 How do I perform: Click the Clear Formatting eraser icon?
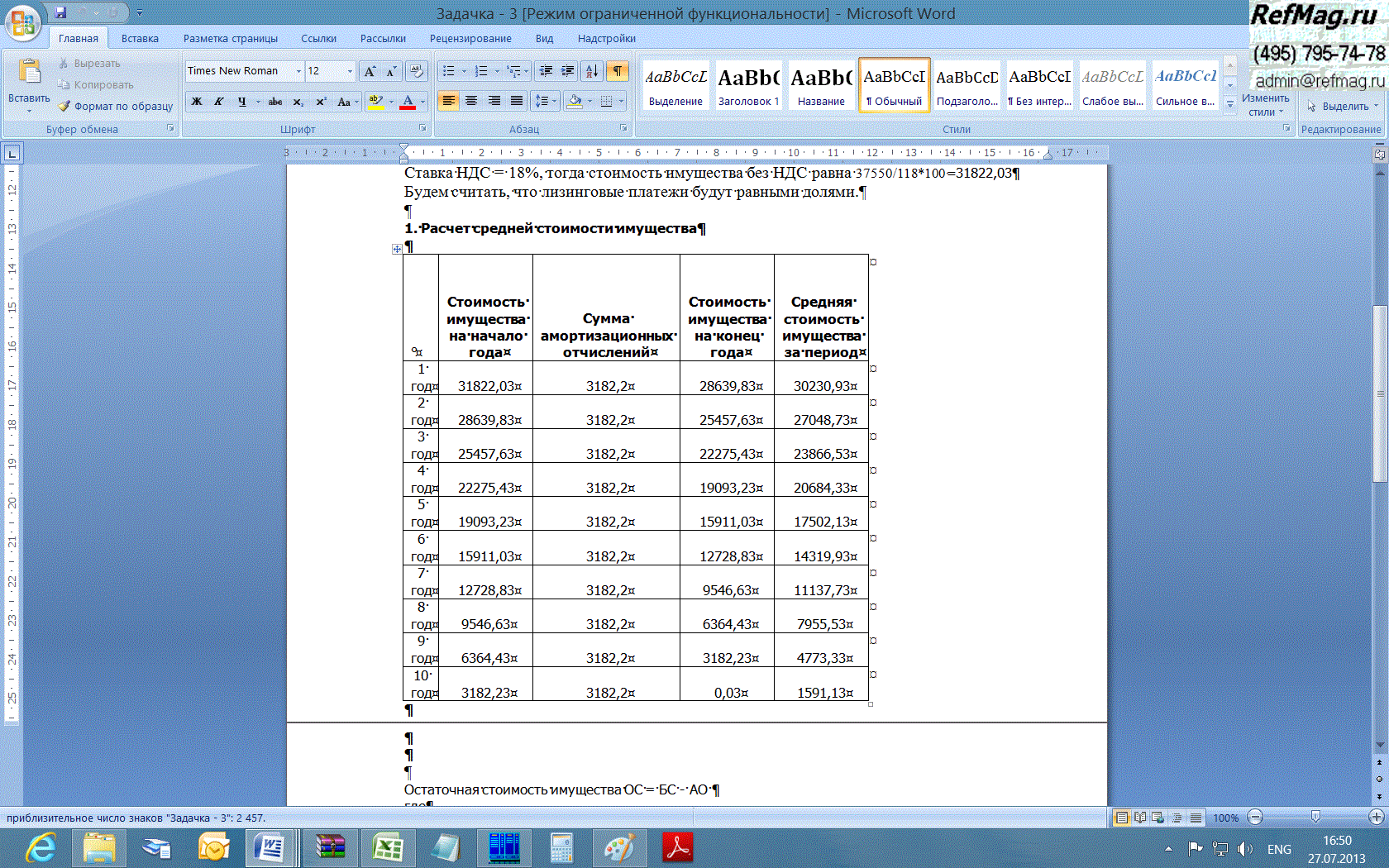pyautogui.click(x=417, y=71)
